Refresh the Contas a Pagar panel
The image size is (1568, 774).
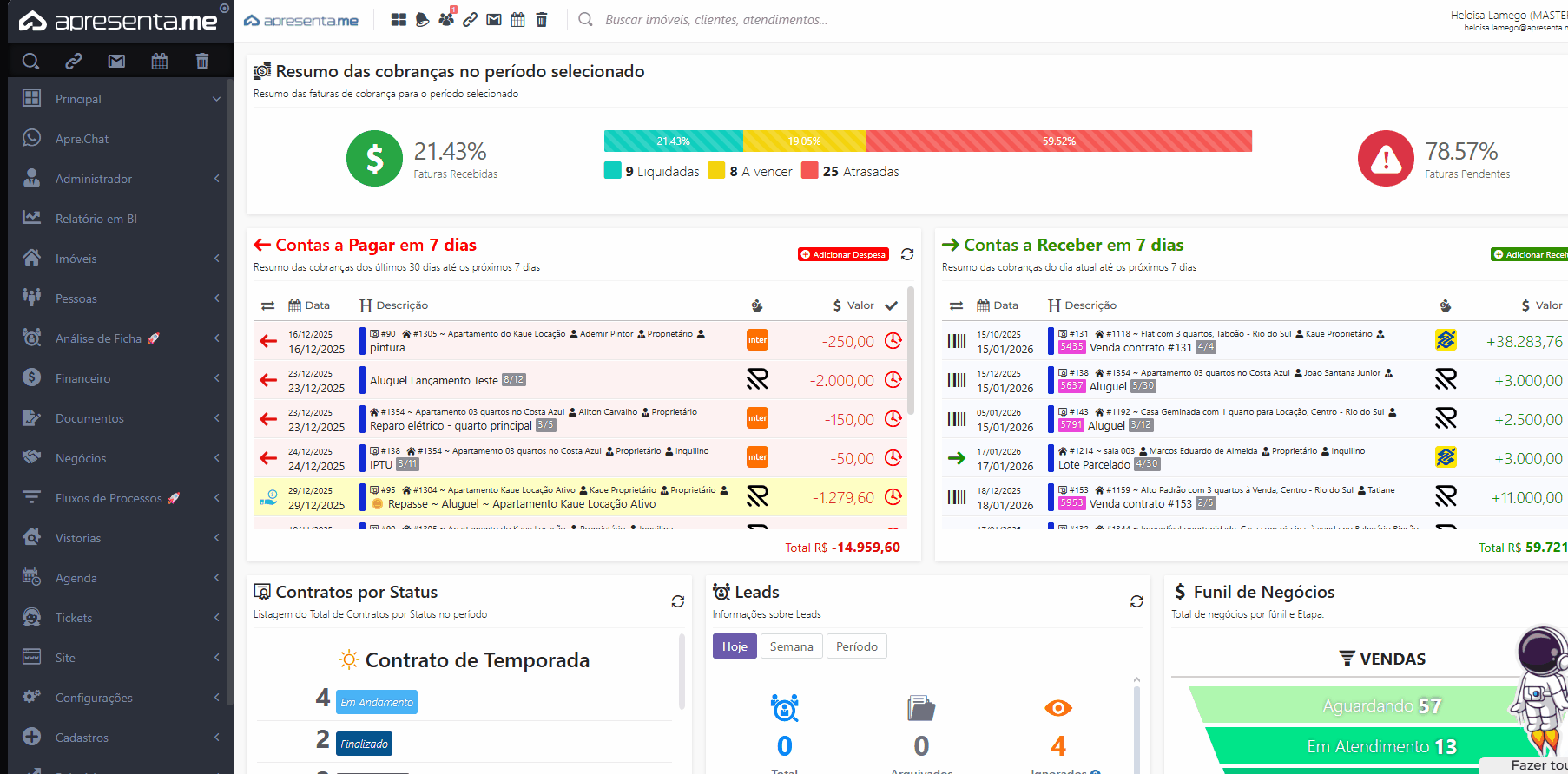click(907, 254)
